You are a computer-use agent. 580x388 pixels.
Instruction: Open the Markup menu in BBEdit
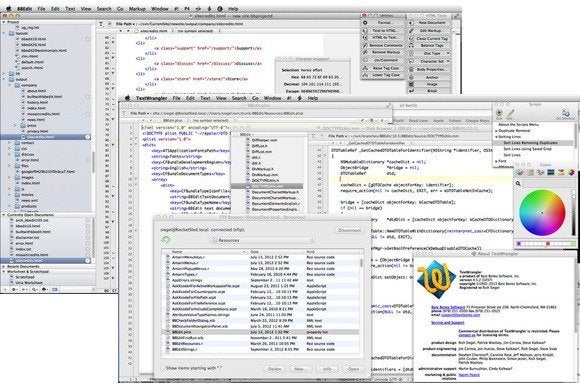(x=137, y=9)
